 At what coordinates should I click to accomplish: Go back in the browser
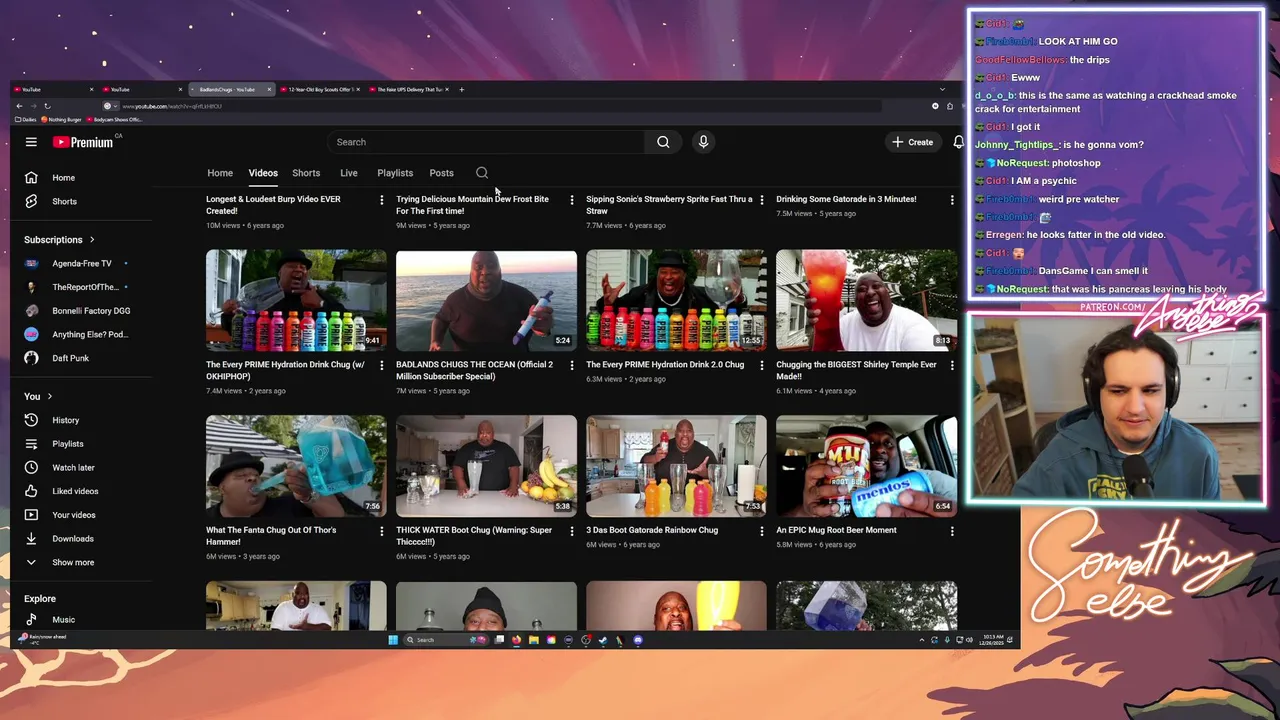[x=19, y=106]
